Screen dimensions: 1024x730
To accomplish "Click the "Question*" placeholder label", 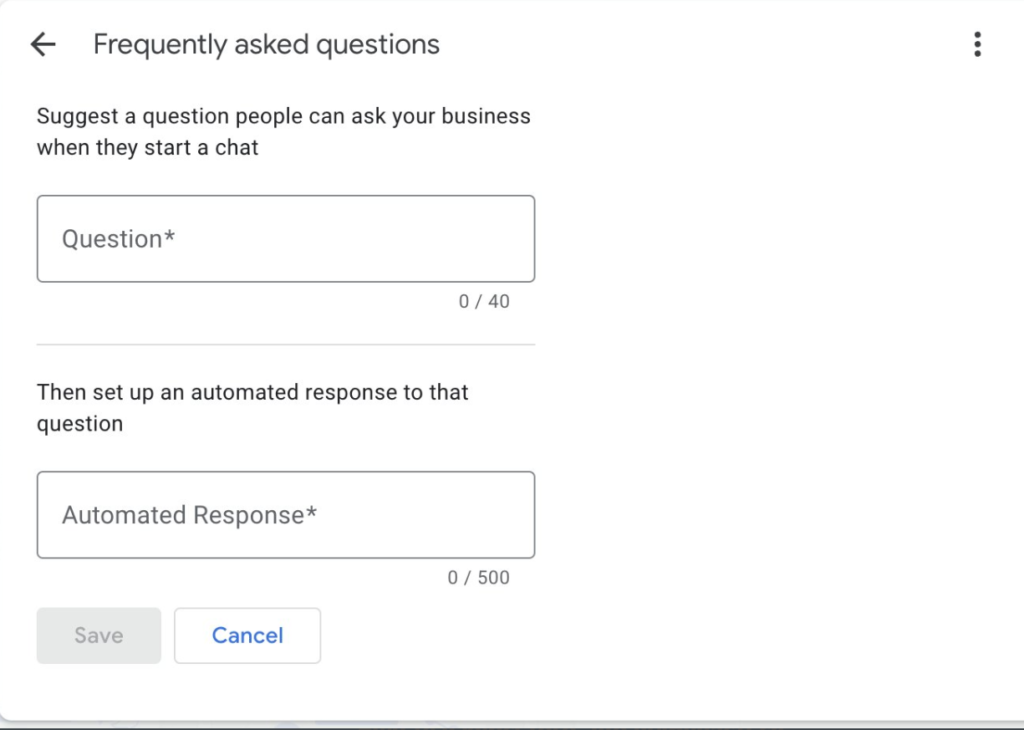I will [118, 239].
